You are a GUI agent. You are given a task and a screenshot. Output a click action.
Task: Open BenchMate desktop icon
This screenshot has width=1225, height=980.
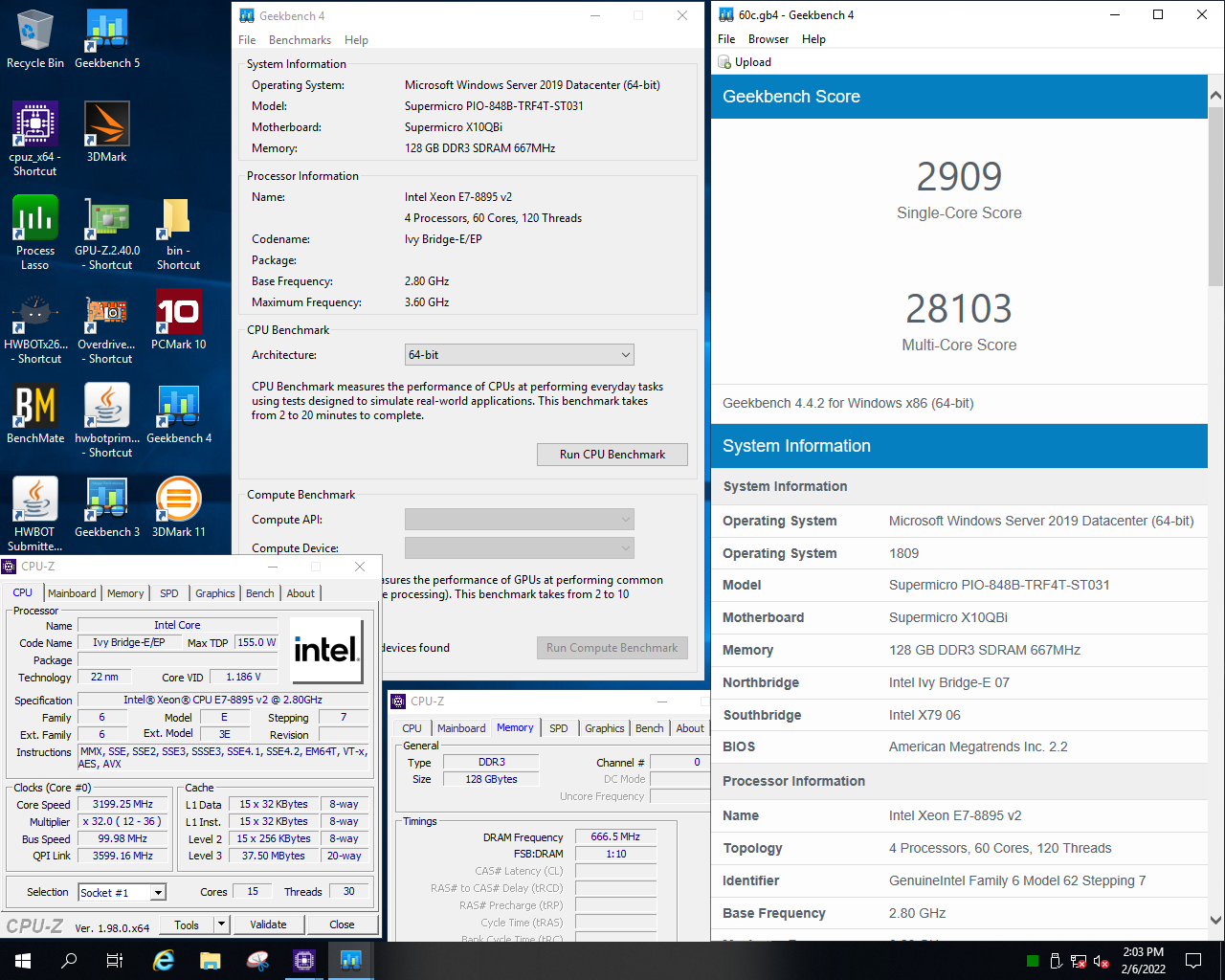[x=35, y=414]
